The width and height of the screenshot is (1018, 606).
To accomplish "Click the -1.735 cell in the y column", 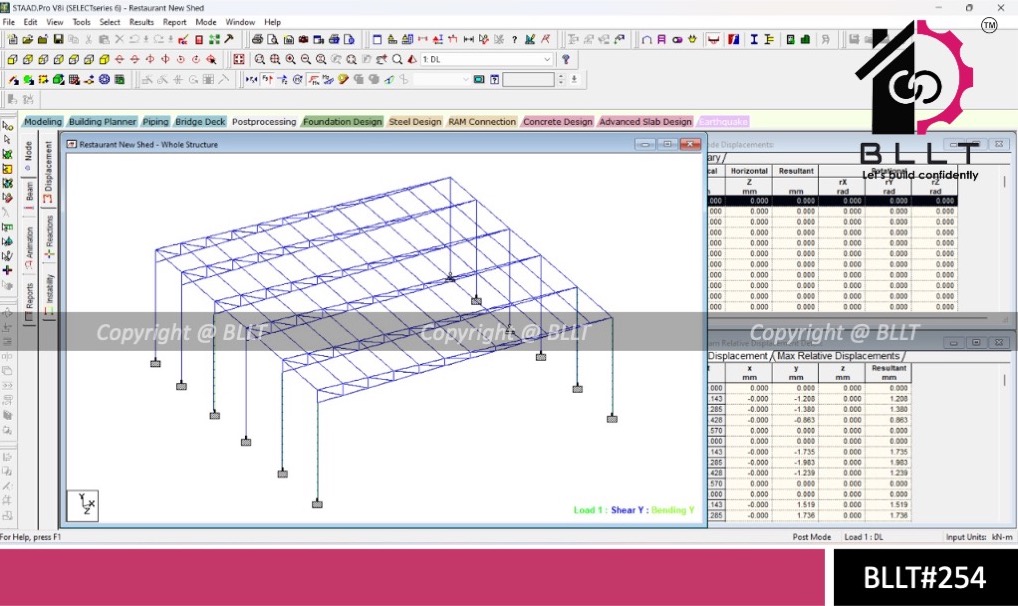I will tap(796, 451).
